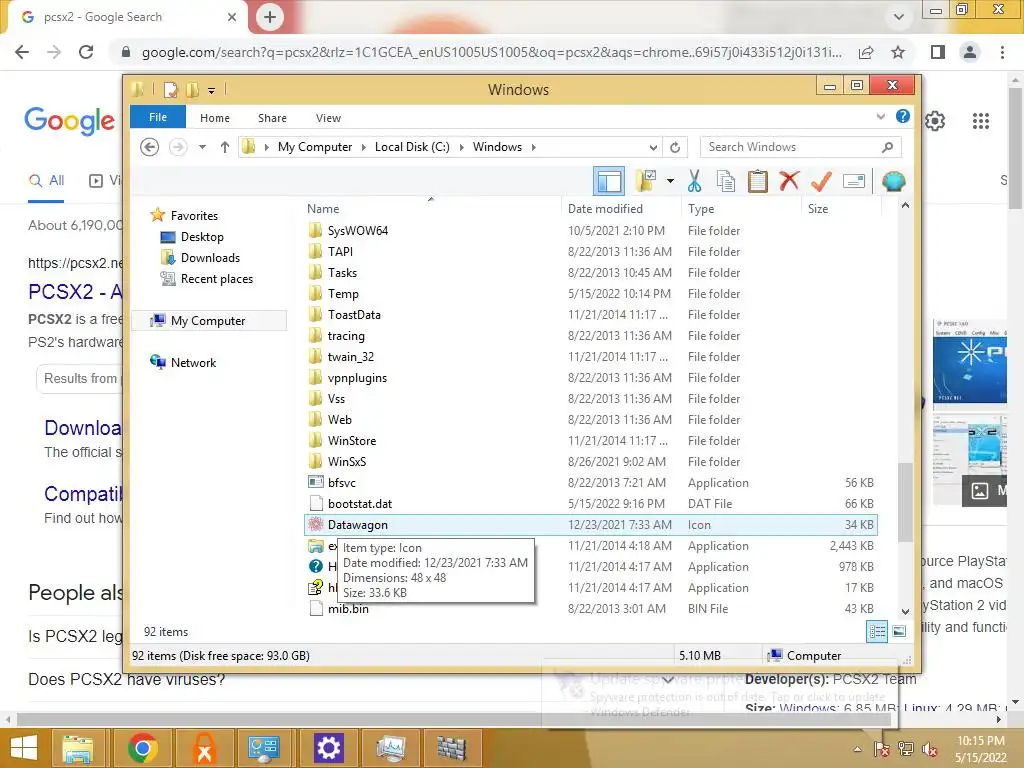Bookmark this page with the star icon

898,52
